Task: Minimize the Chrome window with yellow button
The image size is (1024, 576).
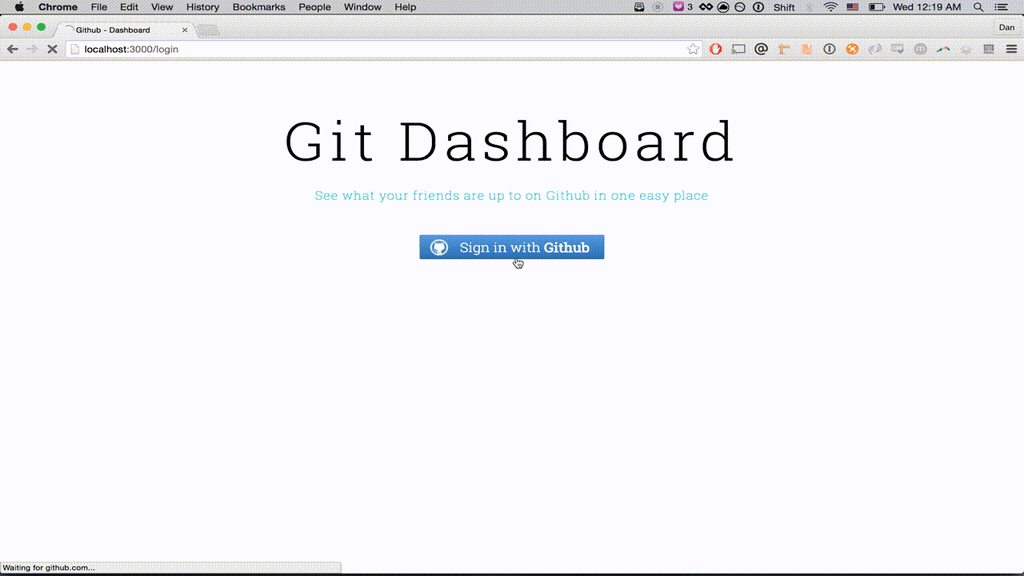Action: click(x=27, y=27)
